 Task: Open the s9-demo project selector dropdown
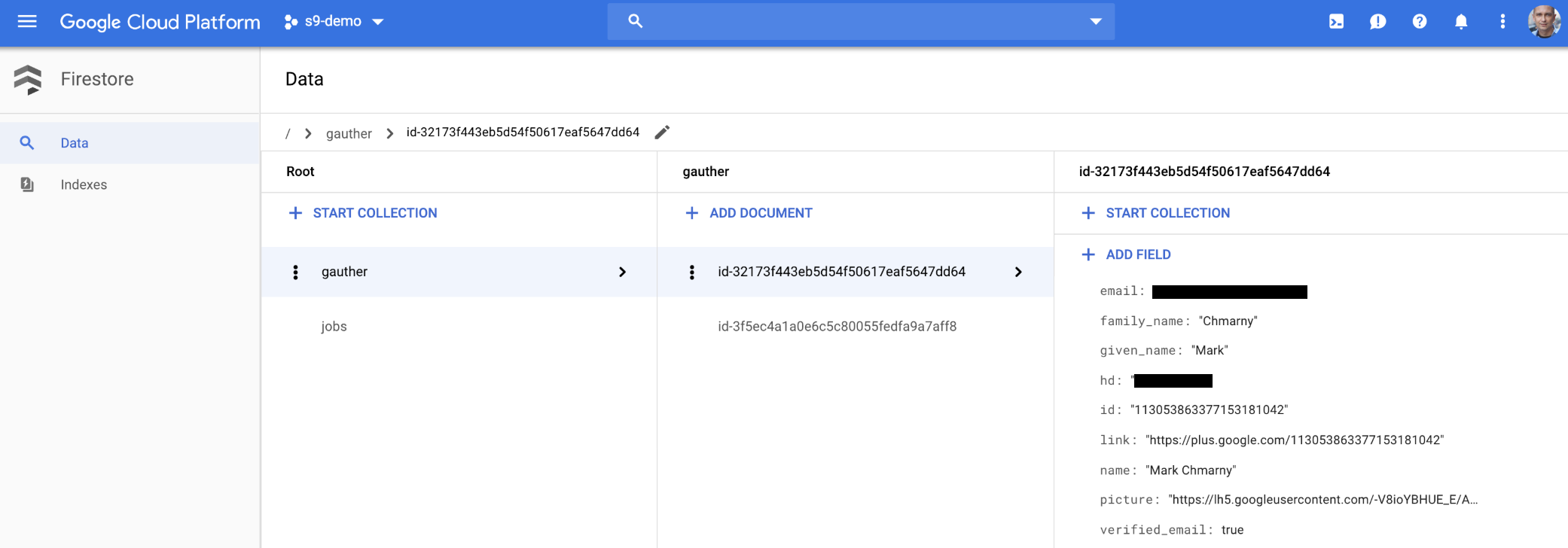(334, 22)
